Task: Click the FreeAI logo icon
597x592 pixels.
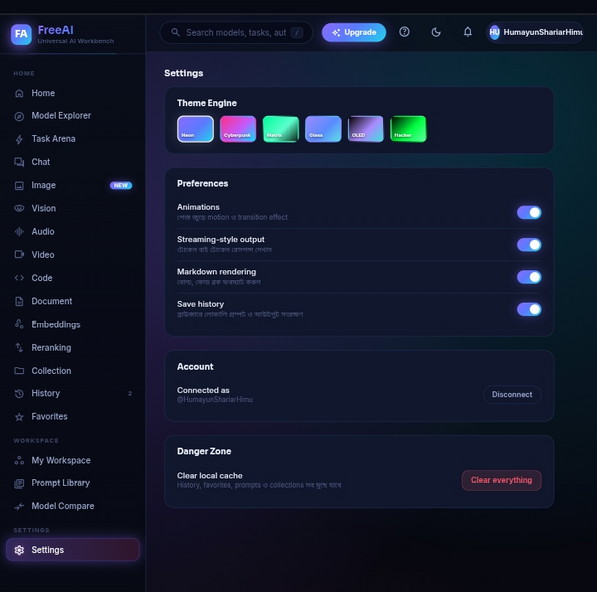Action: pyautogui.click(x=21, y=34)
